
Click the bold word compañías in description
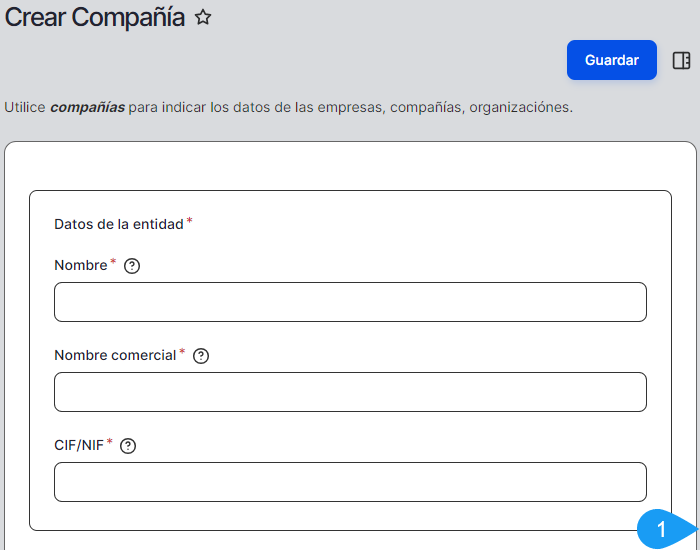tap(87, 107)
